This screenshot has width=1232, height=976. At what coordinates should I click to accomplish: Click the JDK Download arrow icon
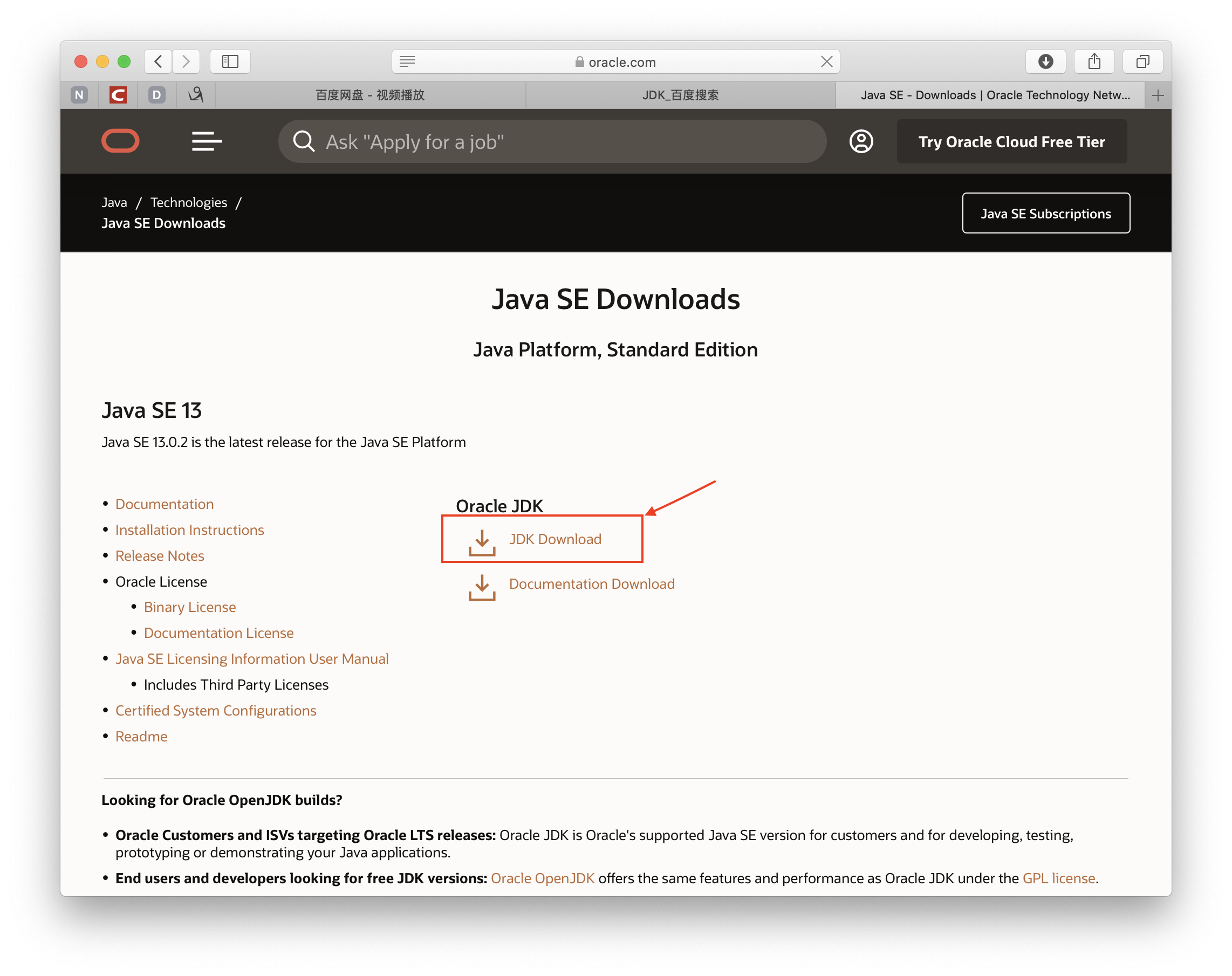(482, 542)
